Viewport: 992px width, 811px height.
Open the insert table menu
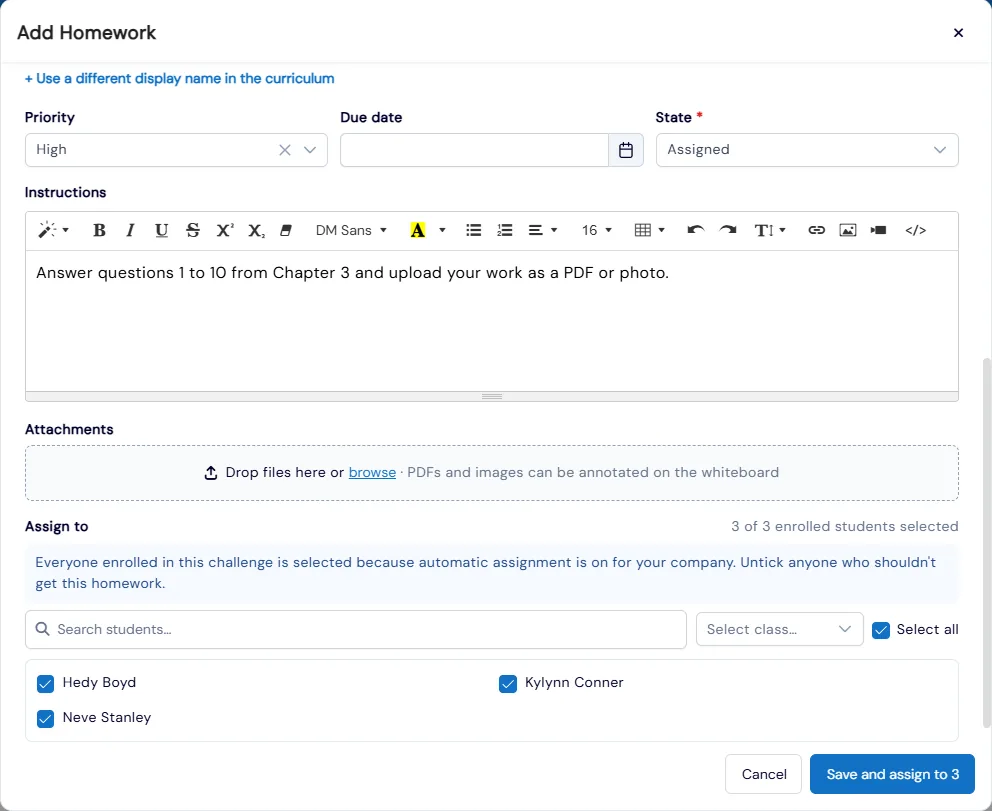click(x=650, y=230)
